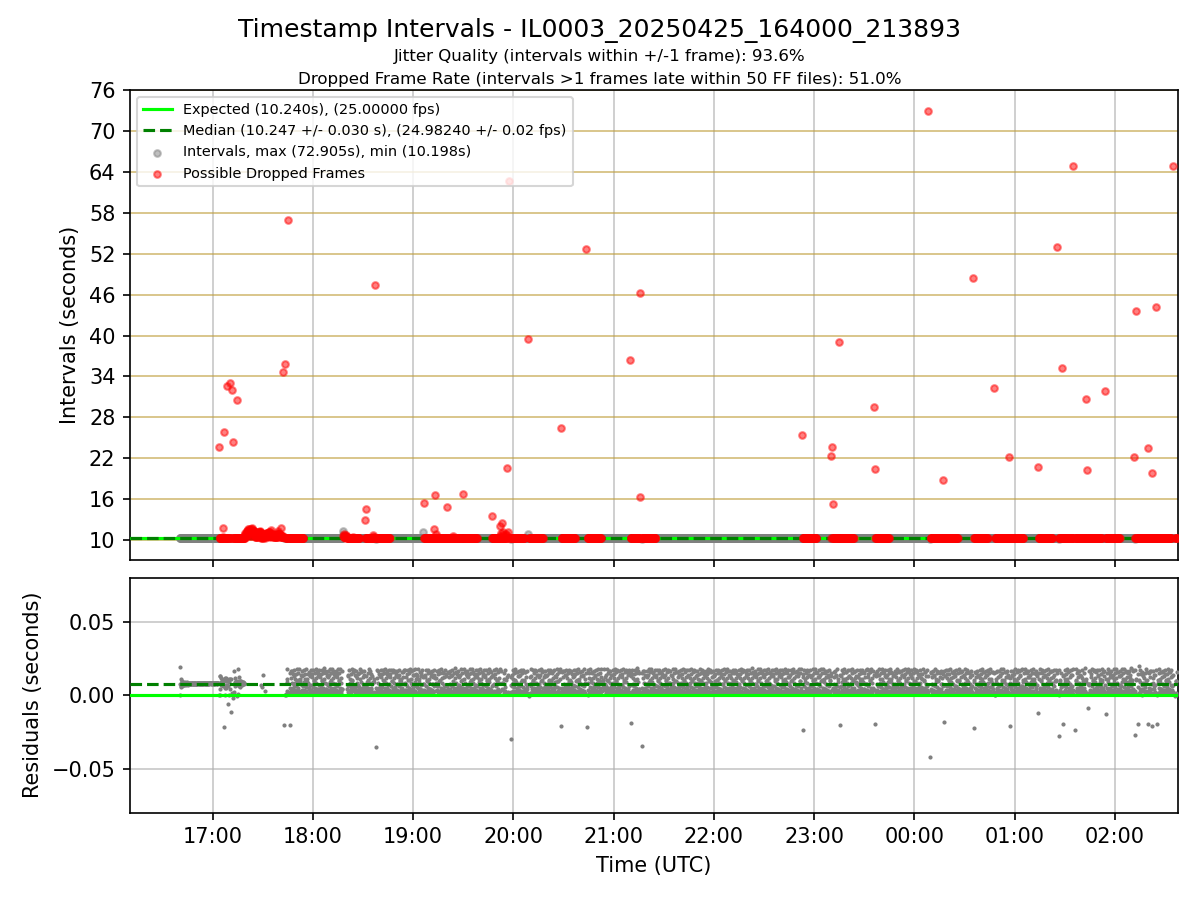Click the 64 y-axis tick label
The image size is (1200, 900).
105,172
